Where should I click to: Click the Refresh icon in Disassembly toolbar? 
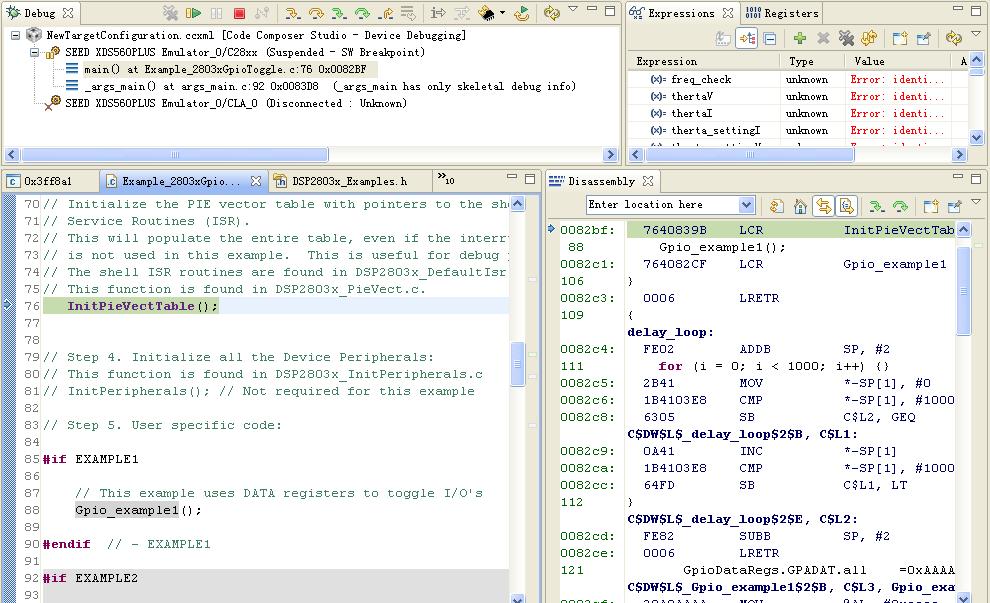pos(776,206)
